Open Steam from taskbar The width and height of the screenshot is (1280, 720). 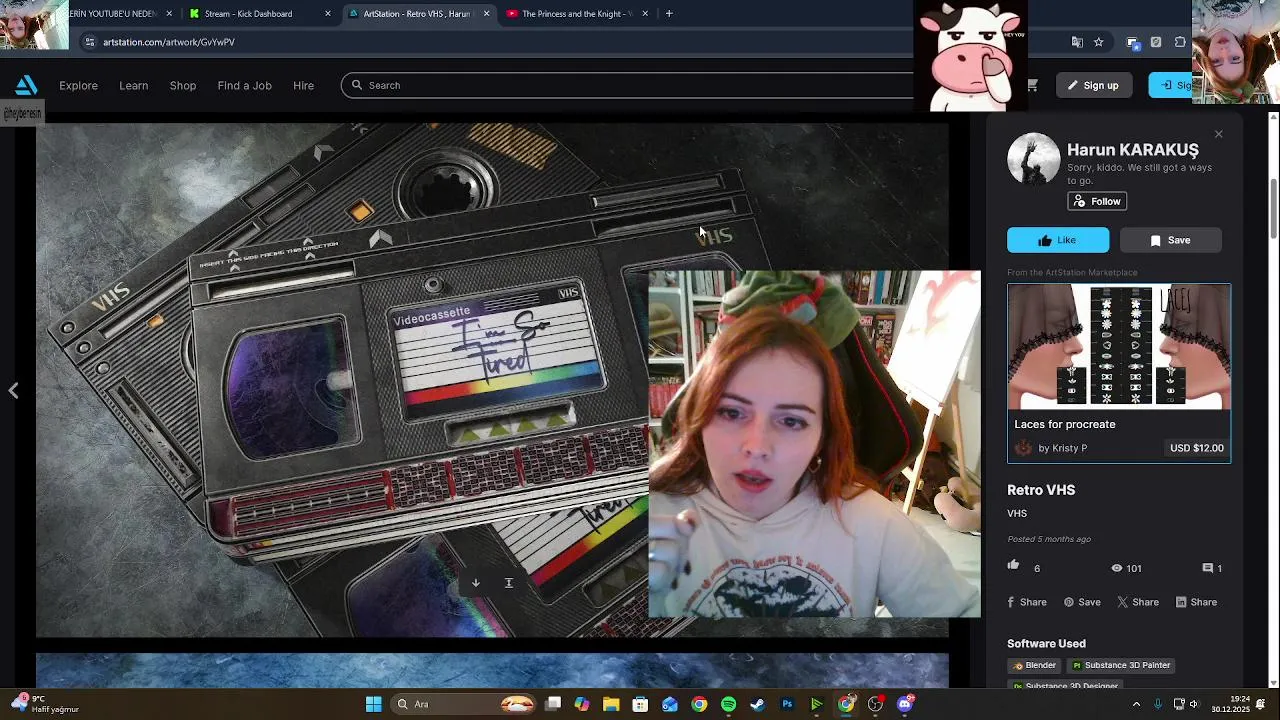[x=757, y=704]
